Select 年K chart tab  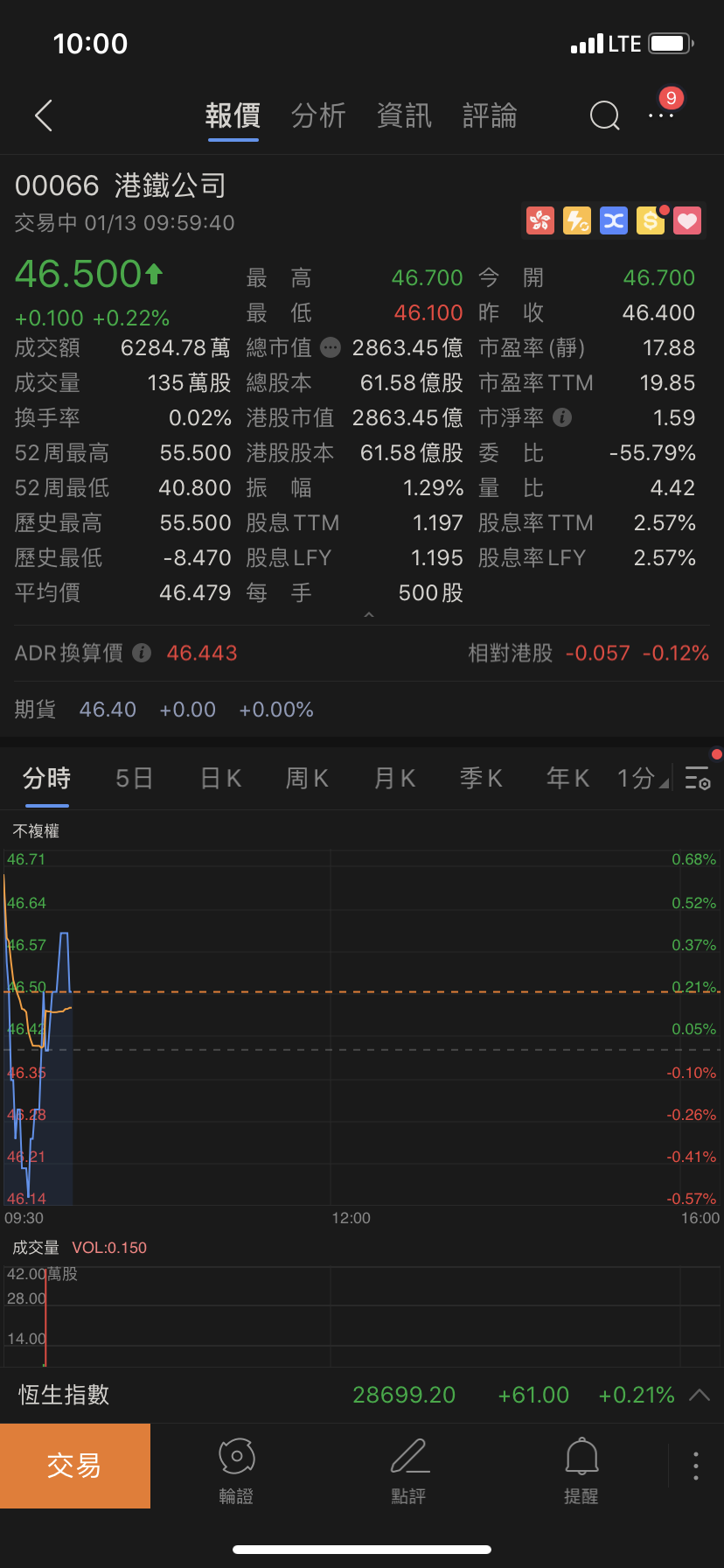coord(567,777)
